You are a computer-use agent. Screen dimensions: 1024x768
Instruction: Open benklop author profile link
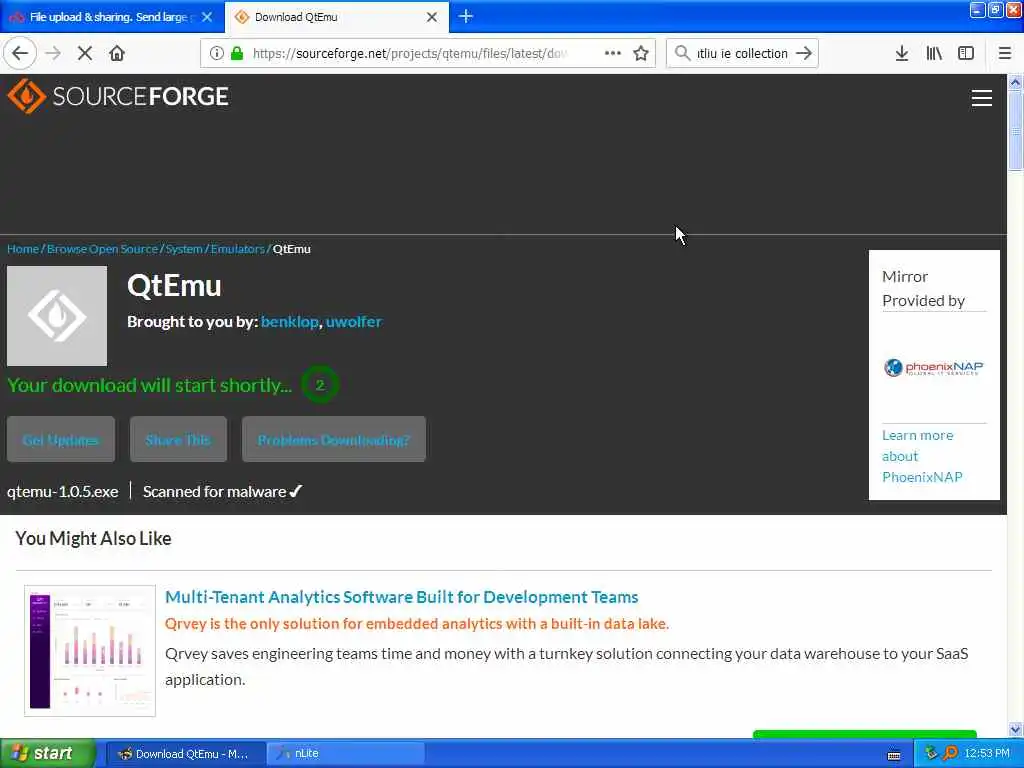click(289, 321)
